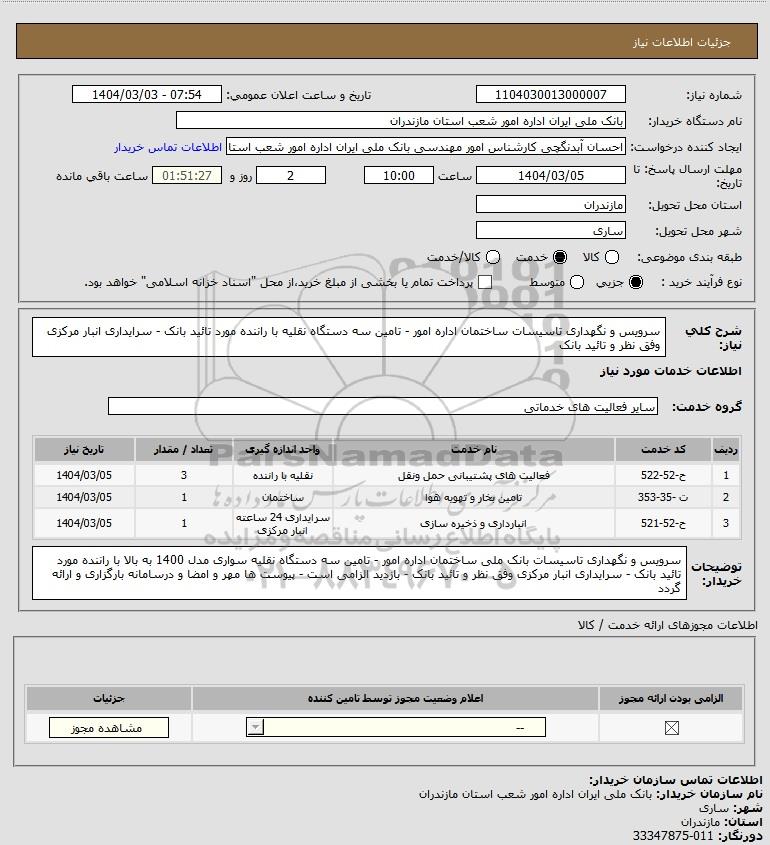
Task: Click the توضیحات خریدار text box
Action: tap(359, 573)
